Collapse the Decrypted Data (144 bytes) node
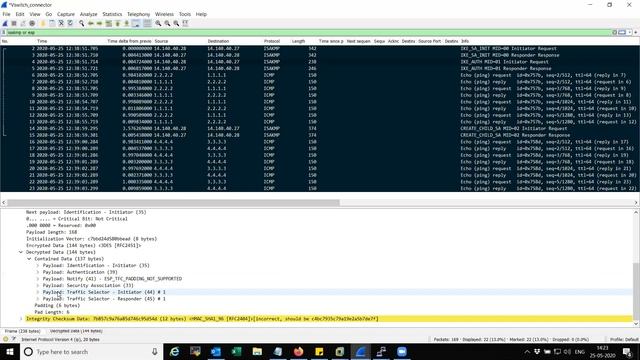 (21, 252)
